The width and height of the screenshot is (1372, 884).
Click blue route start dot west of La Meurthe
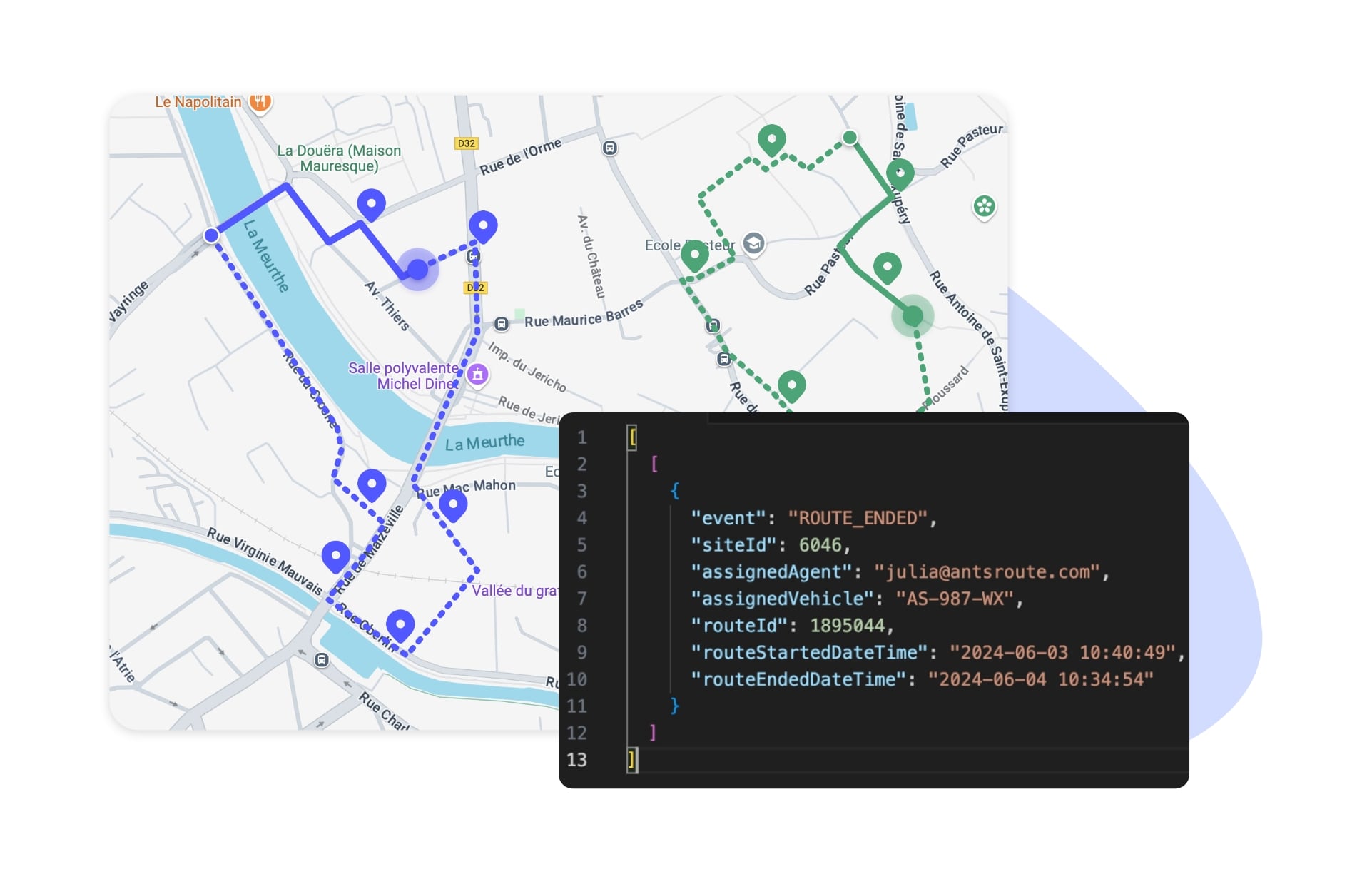coord(211,235)
